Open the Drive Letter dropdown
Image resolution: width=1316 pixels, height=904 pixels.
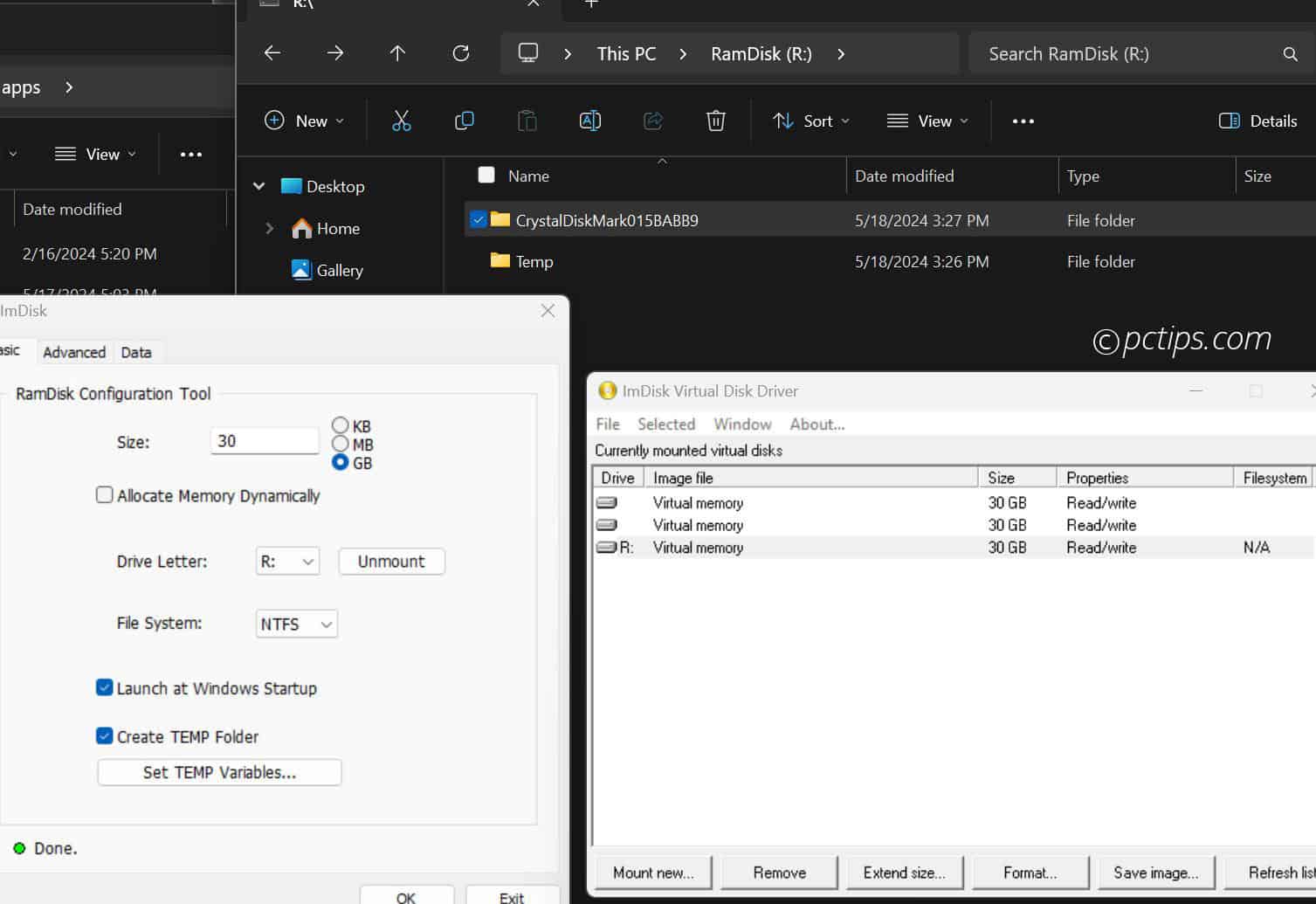pyautogui.click(x=287, y=562)
